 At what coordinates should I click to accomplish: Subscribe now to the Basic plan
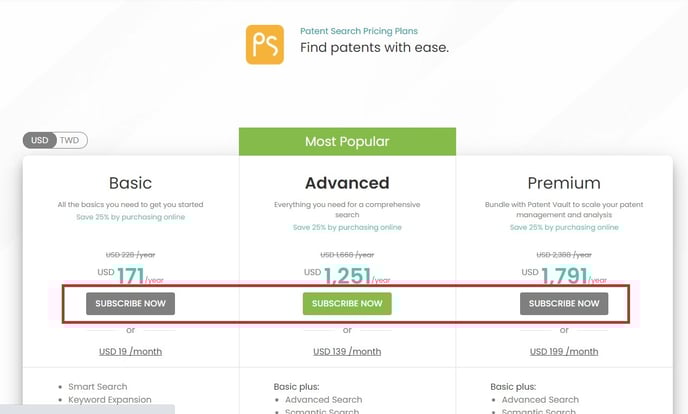coord(130,303)
